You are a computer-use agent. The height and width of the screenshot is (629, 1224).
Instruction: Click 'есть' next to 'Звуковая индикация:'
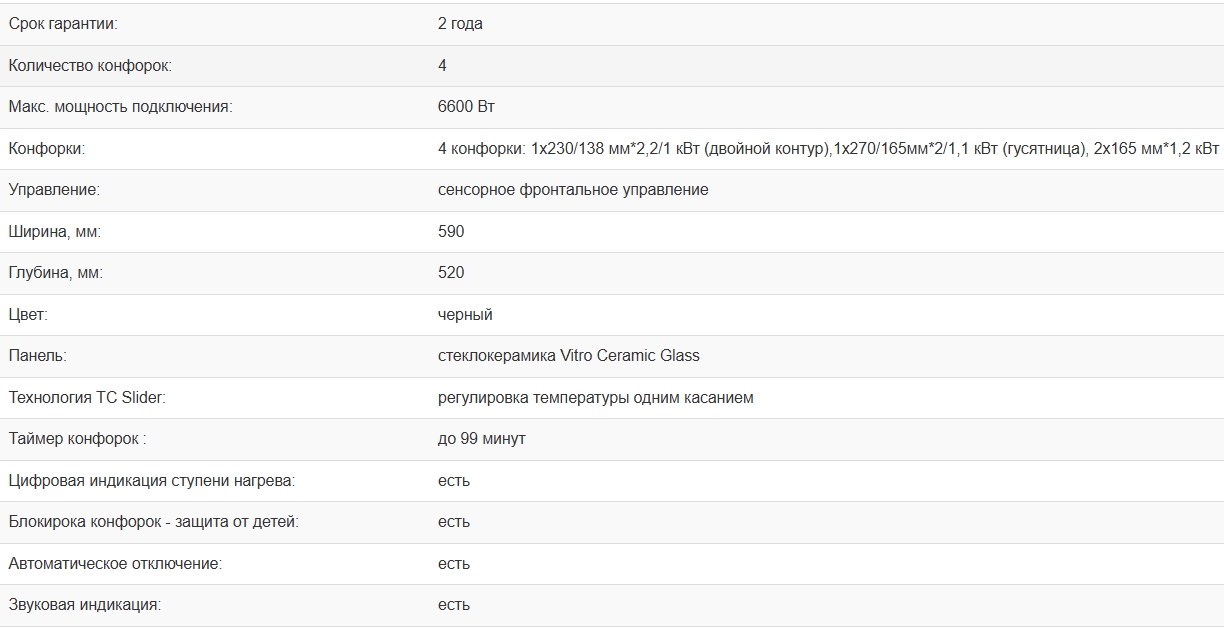tap(454, 605)
